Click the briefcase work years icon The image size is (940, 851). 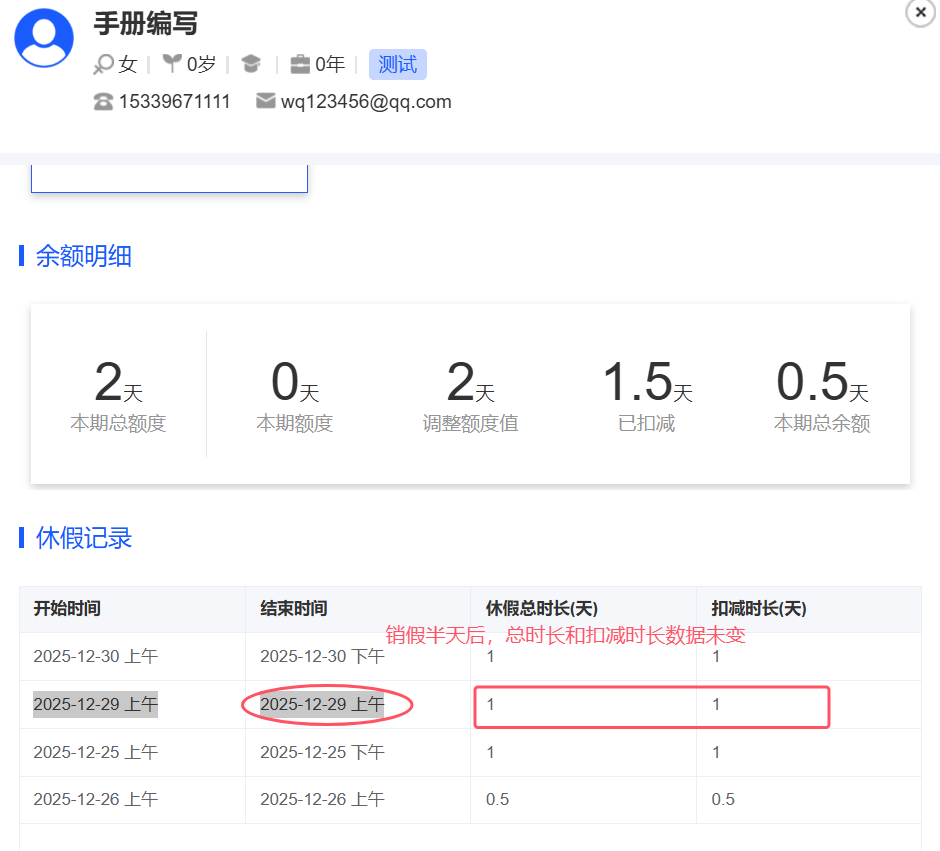click(x=300, y=65)
